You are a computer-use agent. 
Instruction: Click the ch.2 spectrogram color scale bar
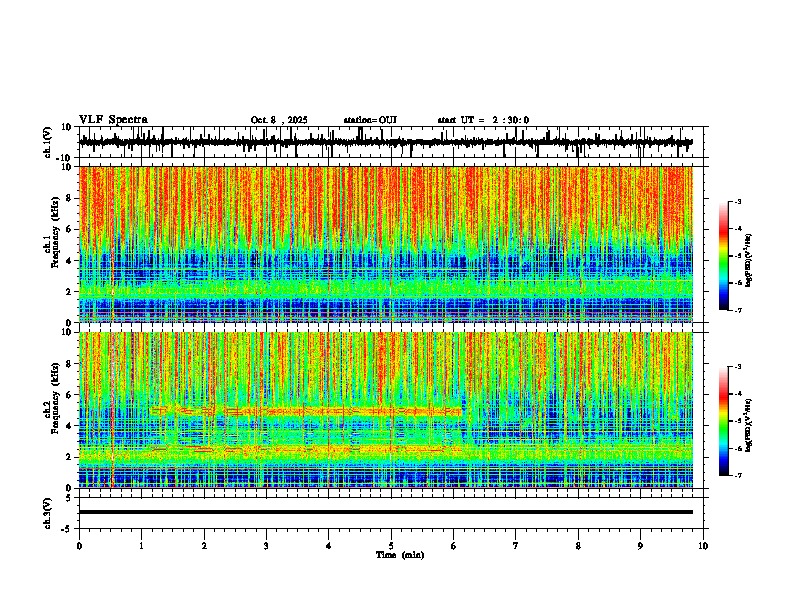723,421
